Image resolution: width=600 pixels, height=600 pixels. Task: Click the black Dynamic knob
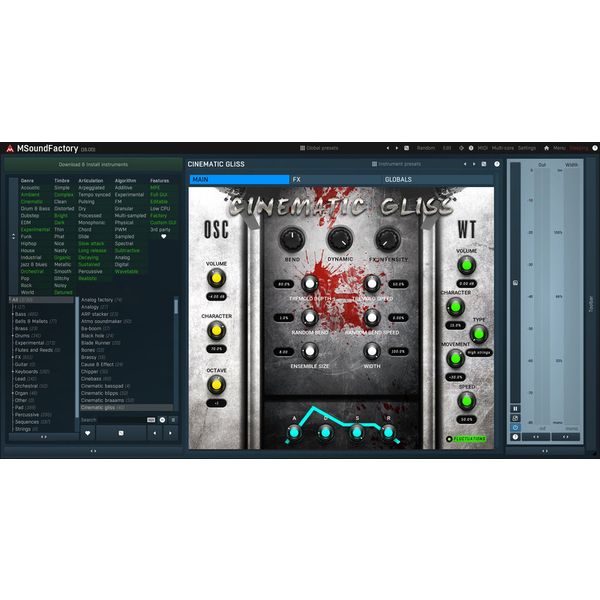click(x=340, y=239)
